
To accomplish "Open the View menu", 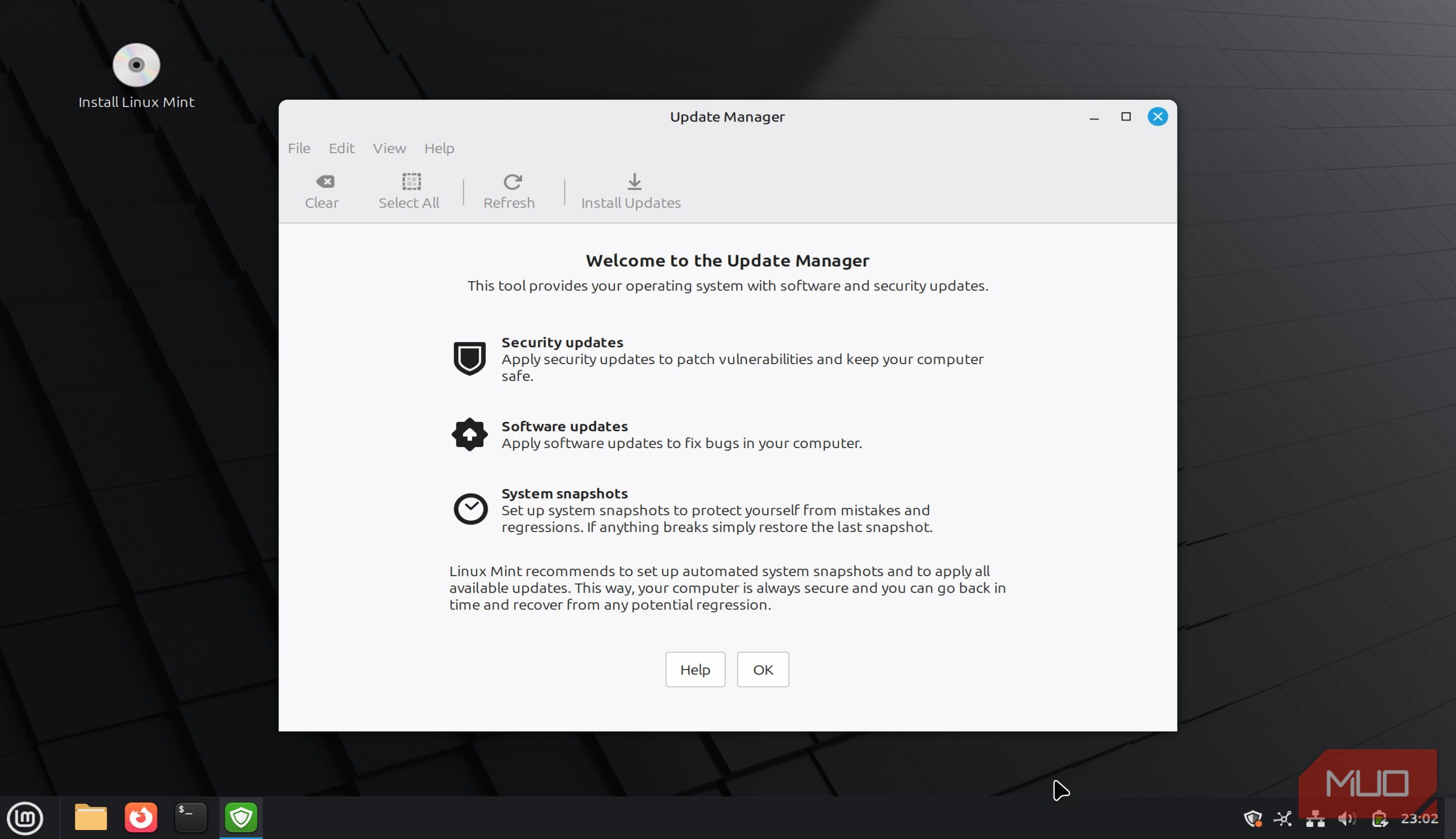I will 389,148.
